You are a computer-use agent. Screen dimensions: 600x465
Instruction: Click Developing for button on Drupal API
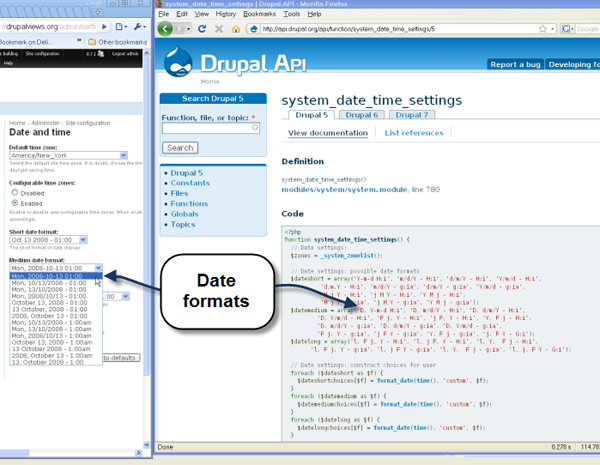pyautogui.click(x=573, y=64)
